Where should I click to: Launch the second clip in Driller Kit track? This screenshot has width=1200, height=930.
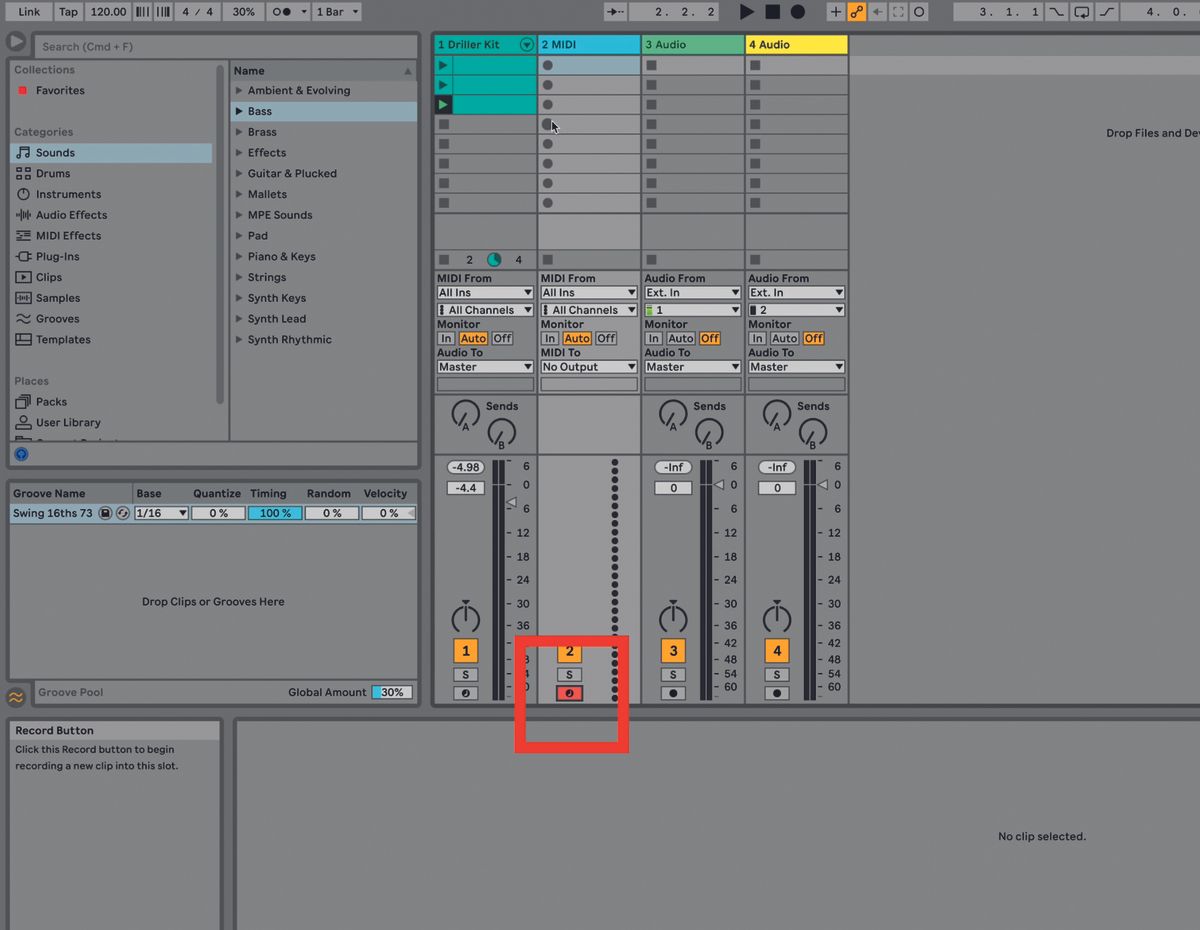[x=443, y=85]
